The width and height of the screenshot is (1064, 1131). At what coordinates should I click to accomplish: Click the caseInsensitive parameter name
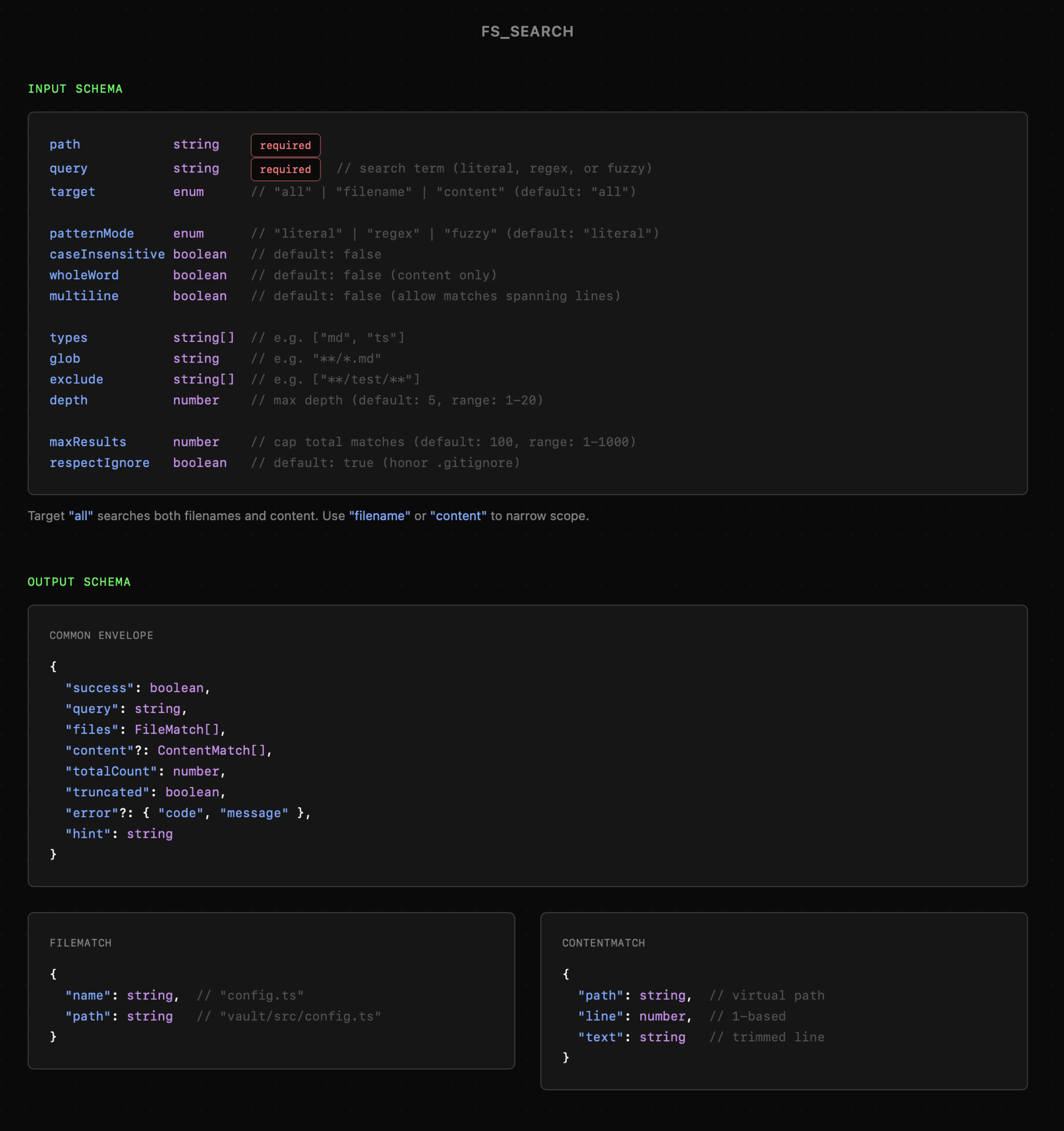[x=107, y=254]
